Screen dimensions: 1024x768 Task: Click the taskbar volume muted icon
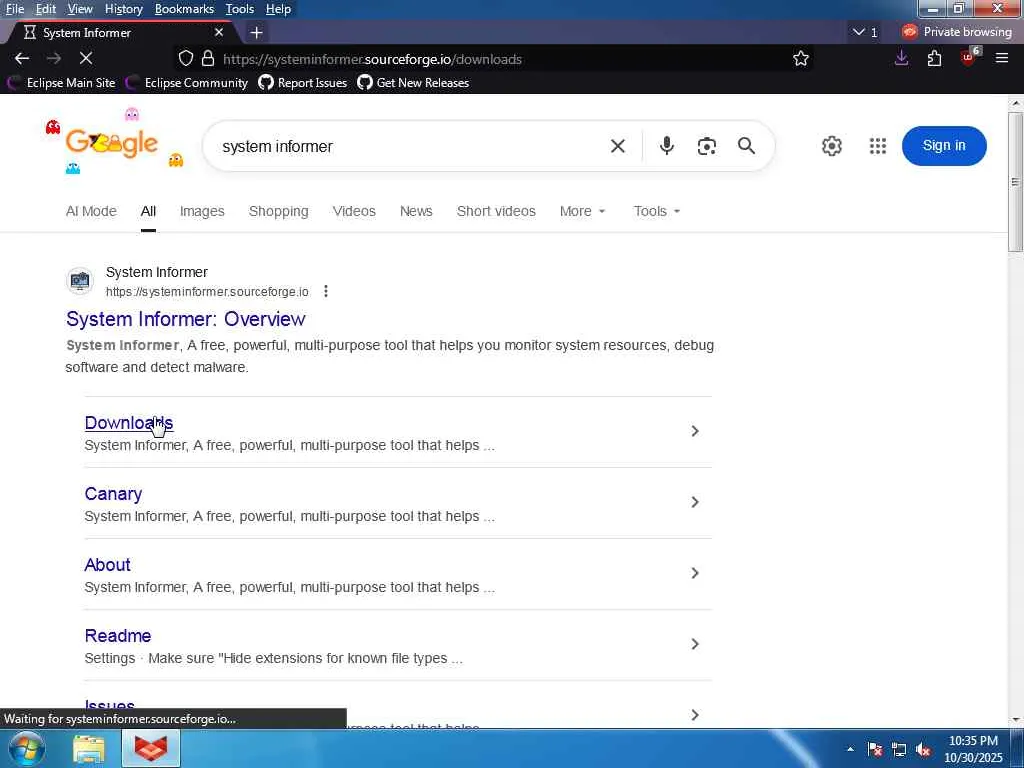click(923, 750)
